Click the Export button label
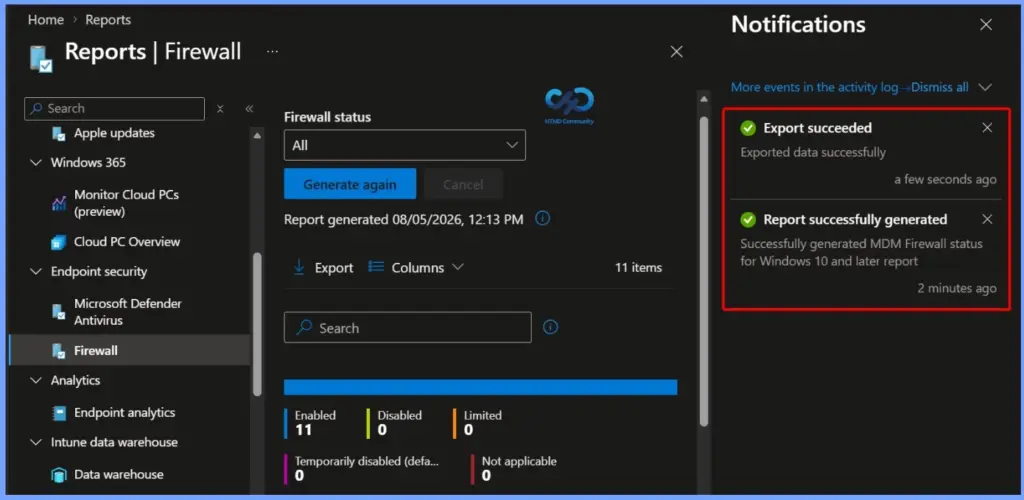The height and width of the screenshot is (500, 1024). pyautogui.click(x=334, y=268)
